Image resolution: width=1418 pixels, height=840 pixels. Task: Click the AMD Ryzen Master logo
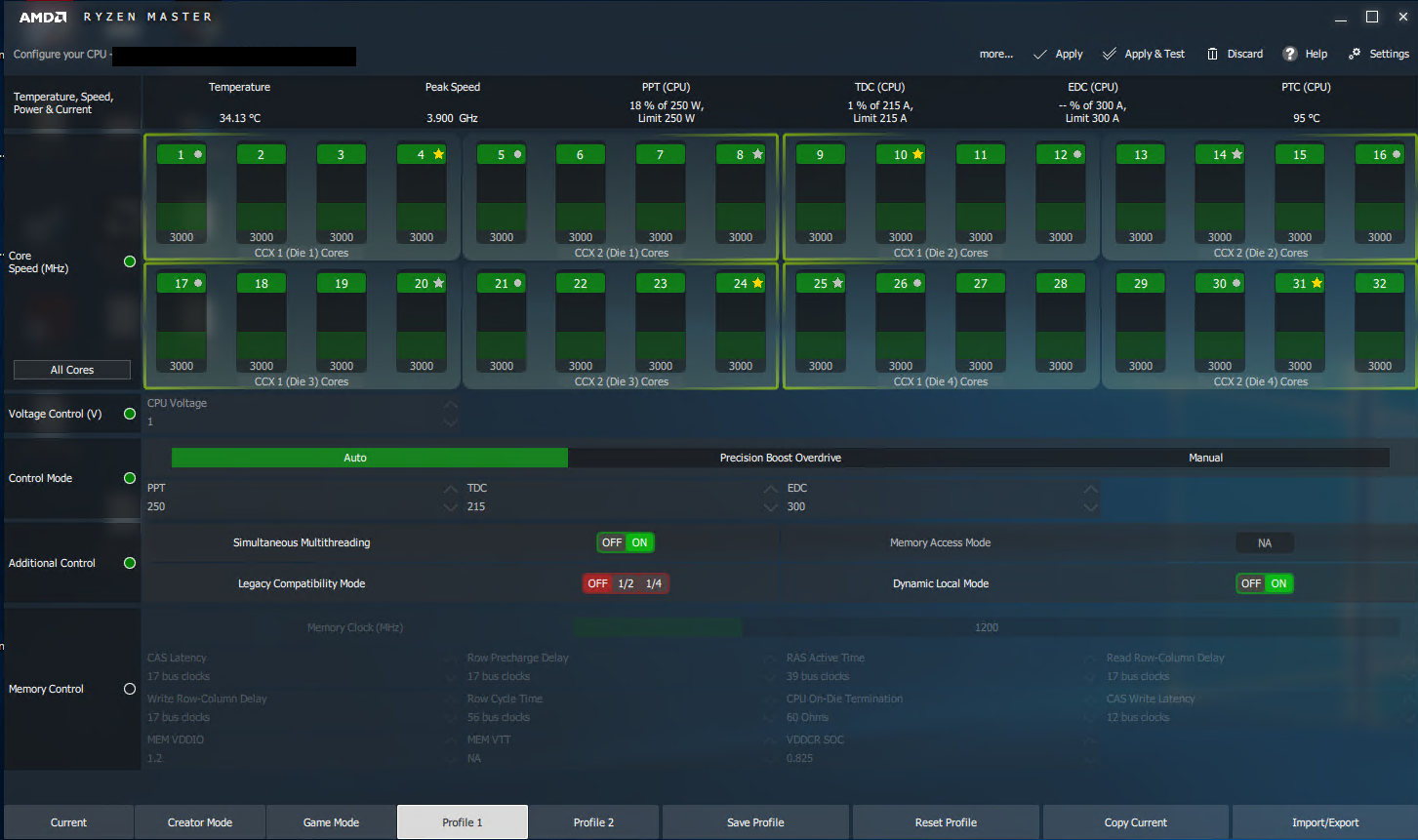[115, 17]
